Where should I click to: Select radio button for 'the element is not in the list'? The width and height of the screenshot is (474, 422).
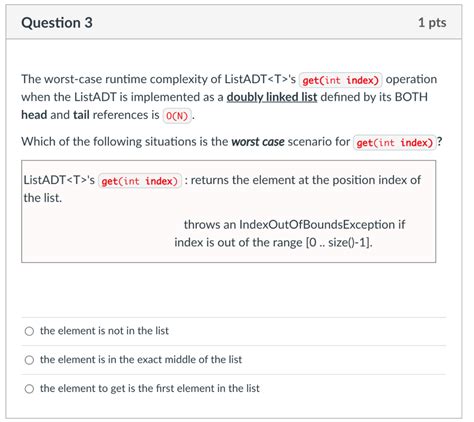[x=29, y=331]
